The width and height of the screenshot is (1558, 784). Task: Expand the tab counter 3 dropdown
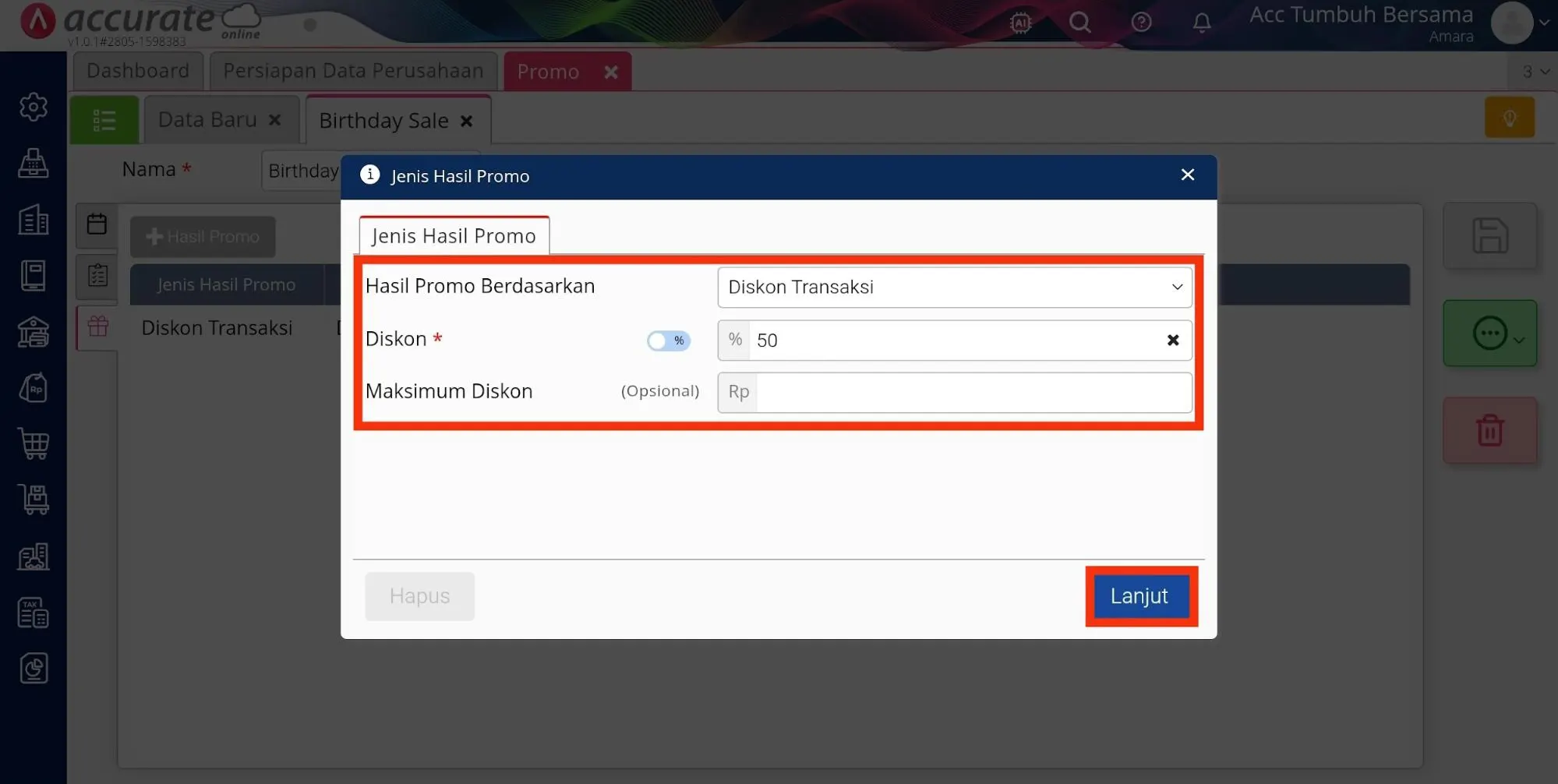(1535, 72)
